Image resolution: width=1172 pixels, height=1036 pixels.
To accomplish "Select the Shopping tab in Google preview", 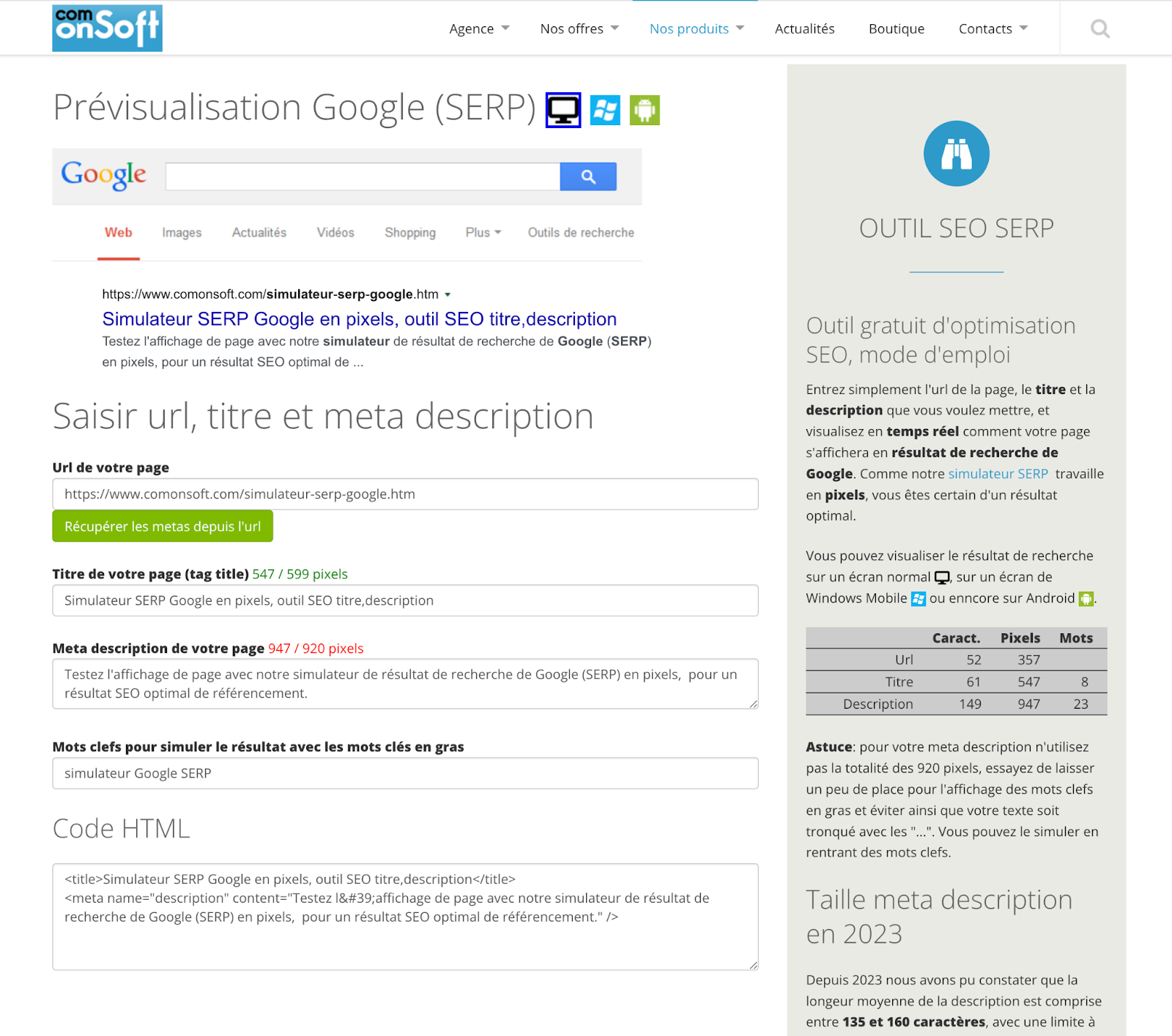I will click(x=410, y=232).
